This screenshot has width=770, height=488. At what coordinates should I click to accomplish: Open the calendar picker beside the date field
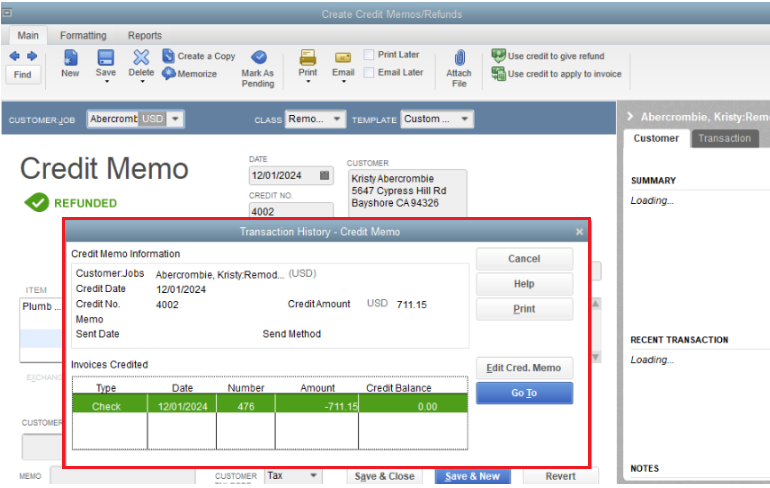coord(324,175)
